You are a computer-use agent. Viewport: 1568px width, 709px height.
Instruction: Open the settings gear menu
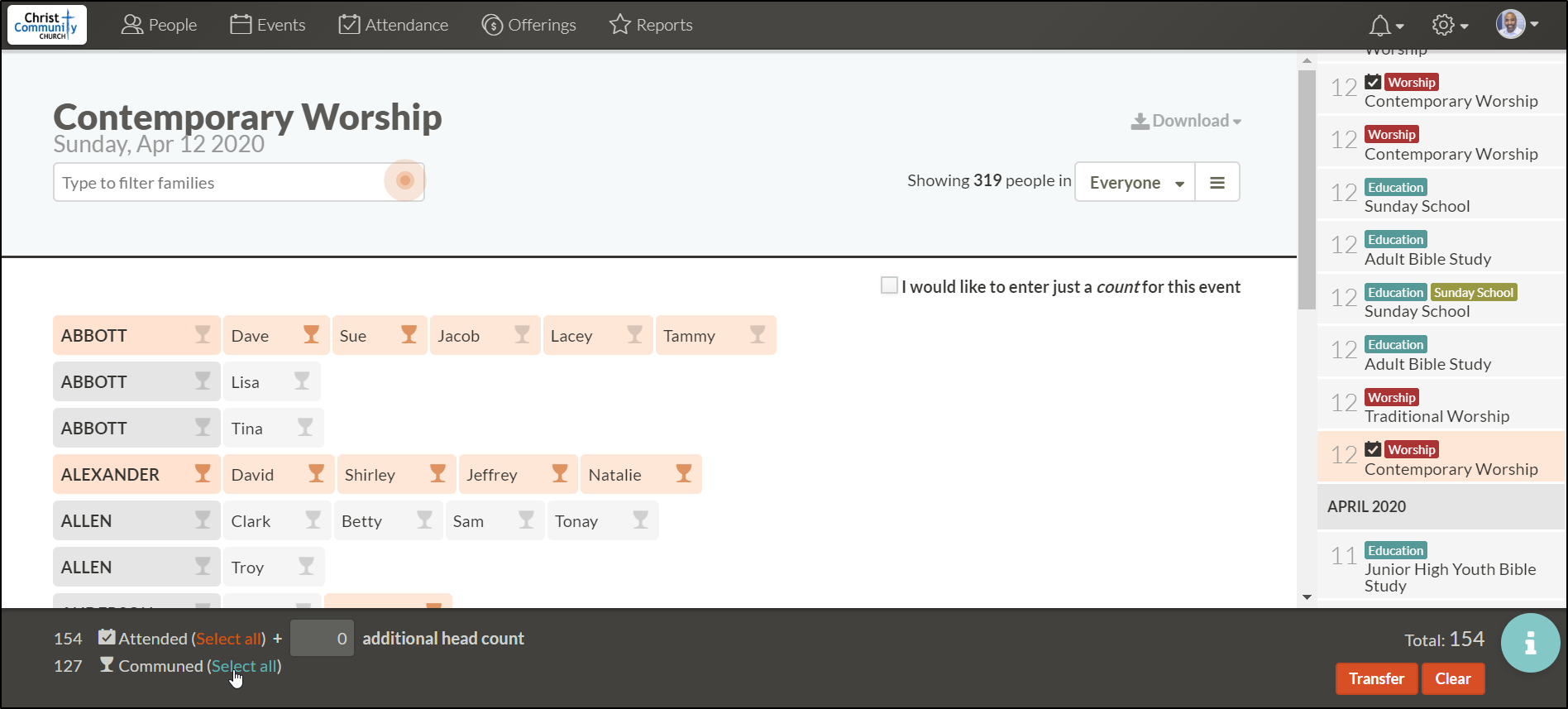(1443, 26)
